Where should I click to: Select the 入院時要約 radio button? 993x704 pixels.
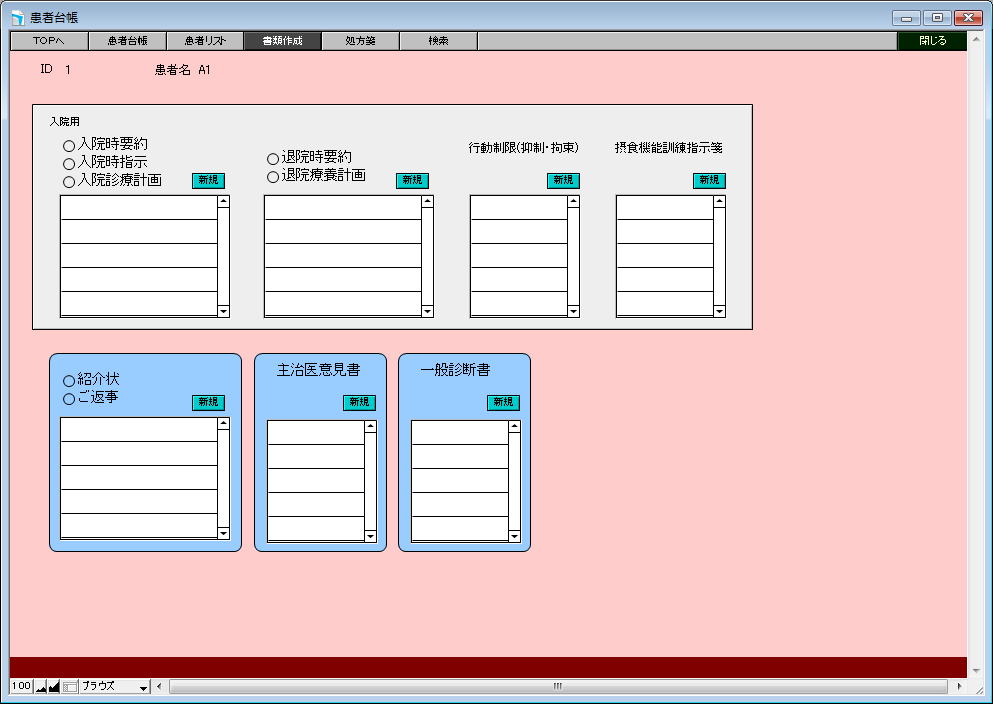(69, 146)
